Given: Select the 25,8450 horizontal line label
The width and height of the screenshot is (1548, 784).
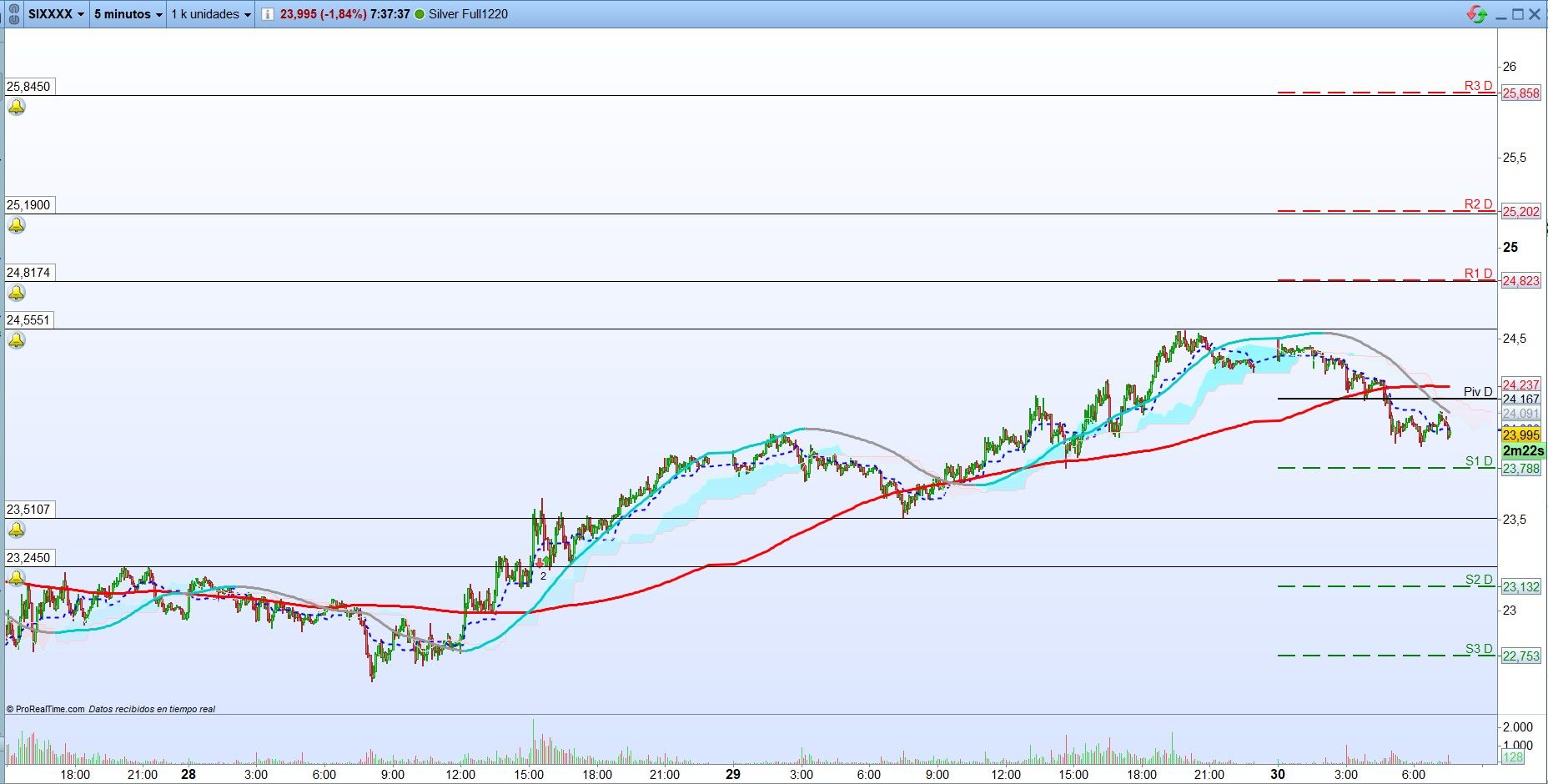Looking at the screenshot, I should (28, 87).
